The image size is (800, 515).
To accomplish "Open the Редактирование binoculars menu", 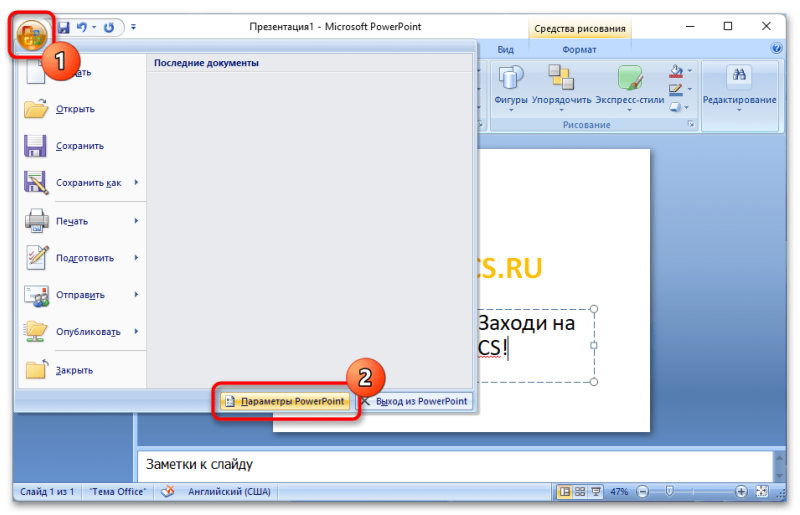I will click(739, 87).
